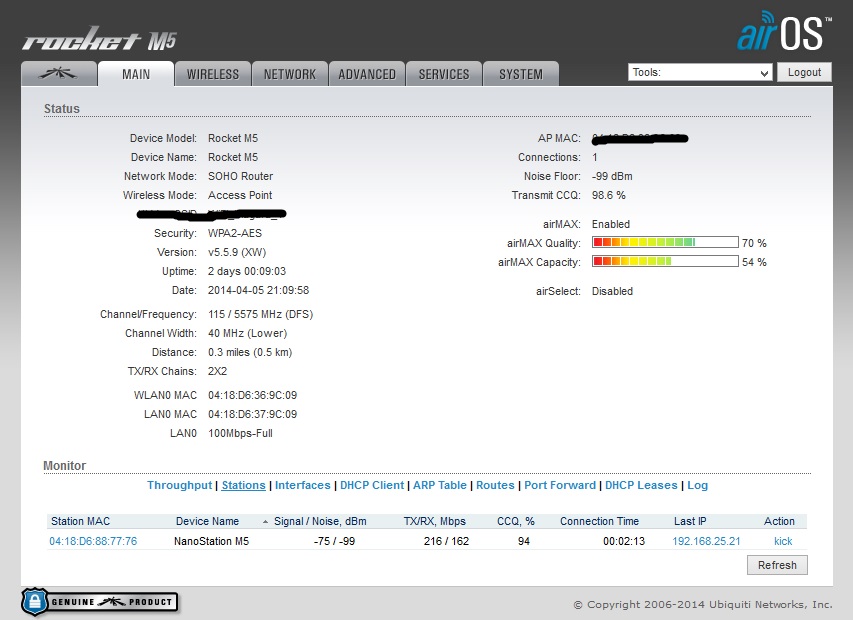This screenshot has width=853, height=620.
Task: Show DHCP Leases
Action: pyautogui.click(x=641, y=485)
